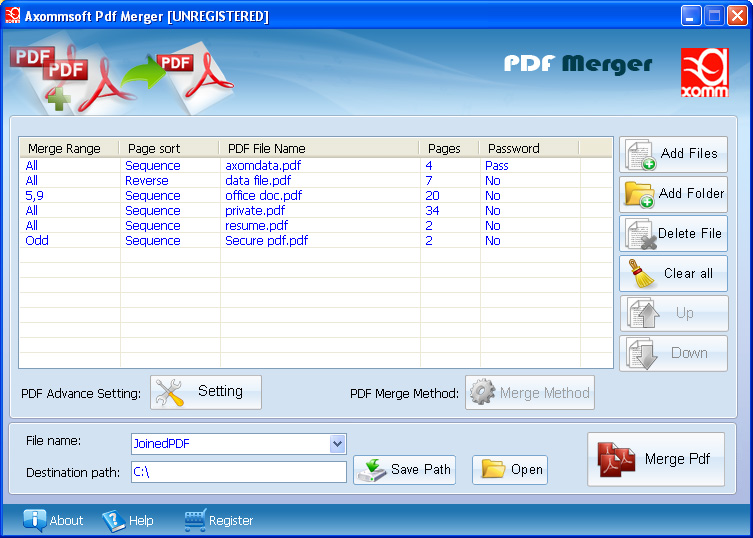This screenshot has width=753, height=538.
Task: Click the Save Path button text
Action: coord(421,469)
